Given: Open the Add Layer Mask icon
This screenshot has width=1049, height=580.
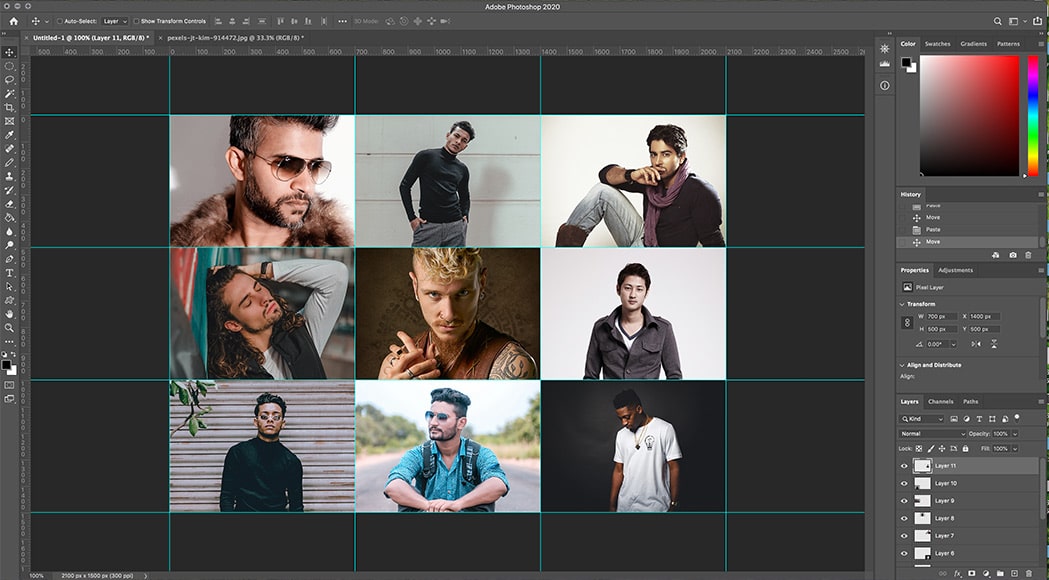Looking at the screenshot, I should tap(972, 573).
